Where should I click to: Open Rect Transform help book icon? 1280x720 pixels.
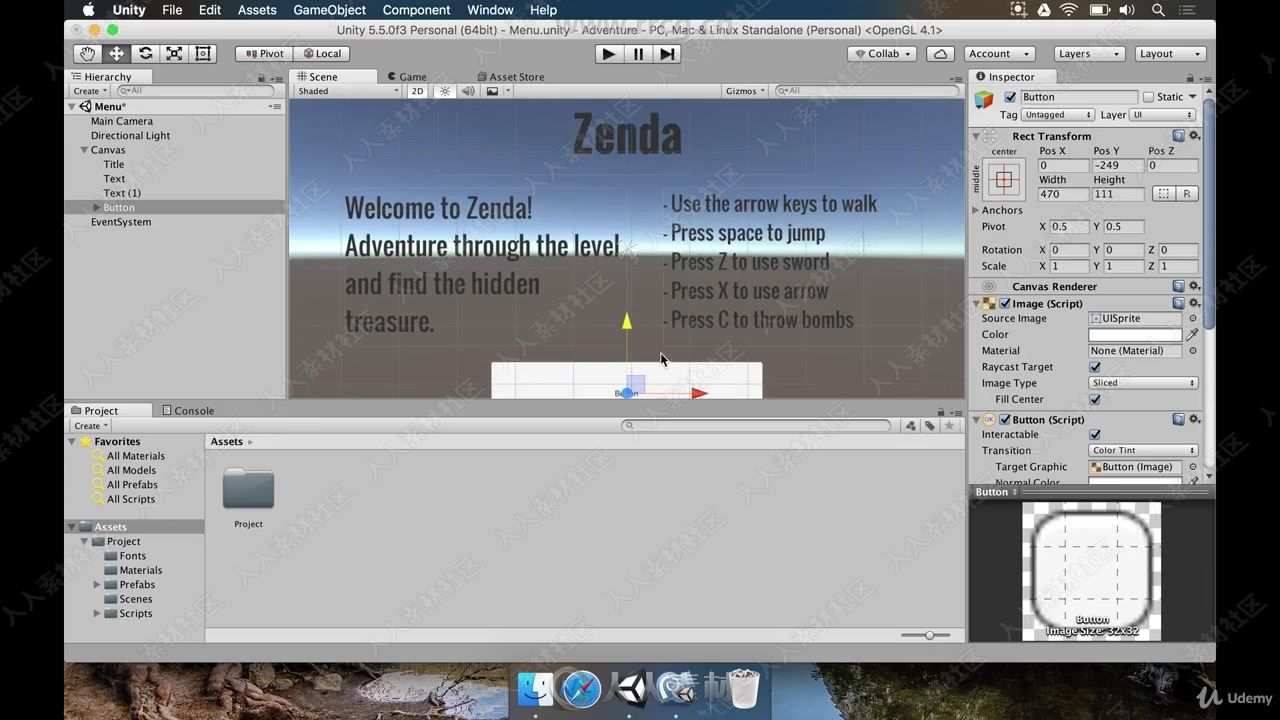pos(1179,136)
